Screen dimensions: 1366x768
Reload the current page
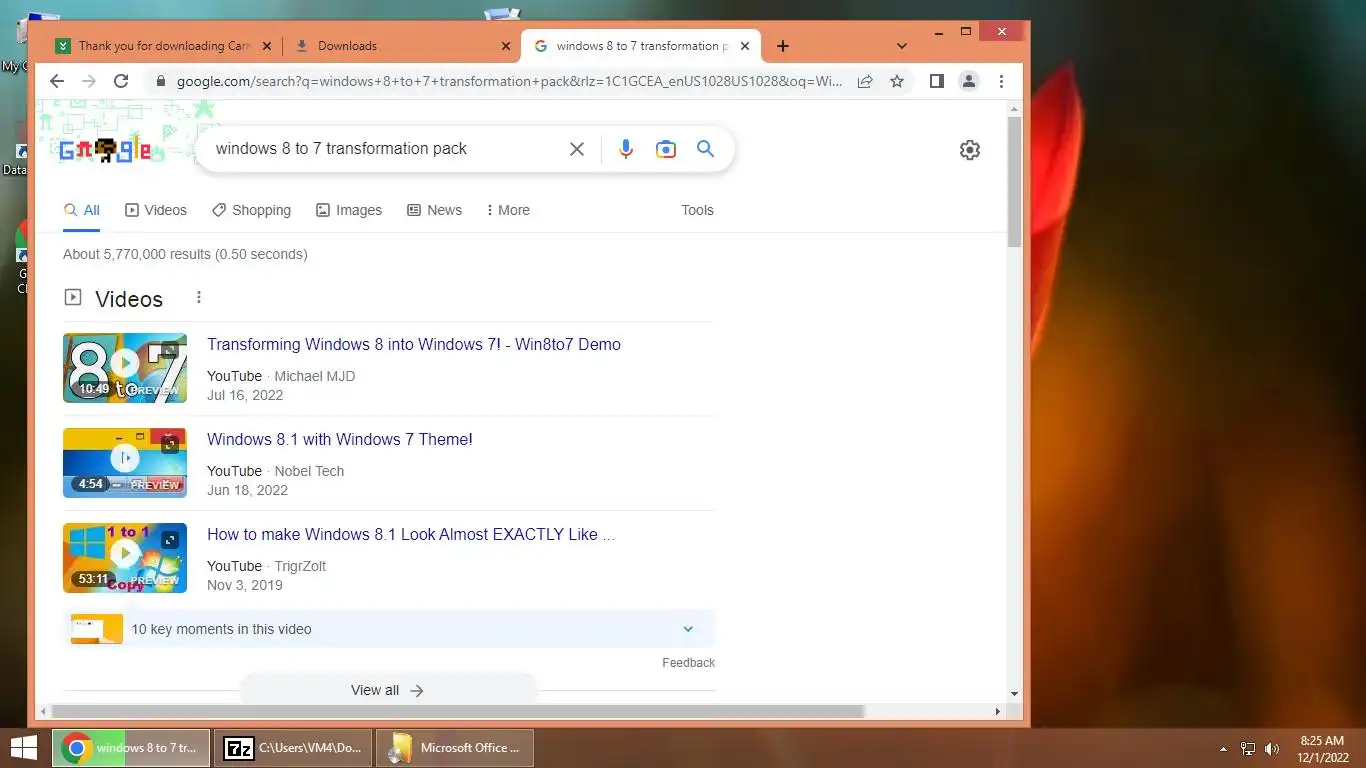[x=121, y=81]
